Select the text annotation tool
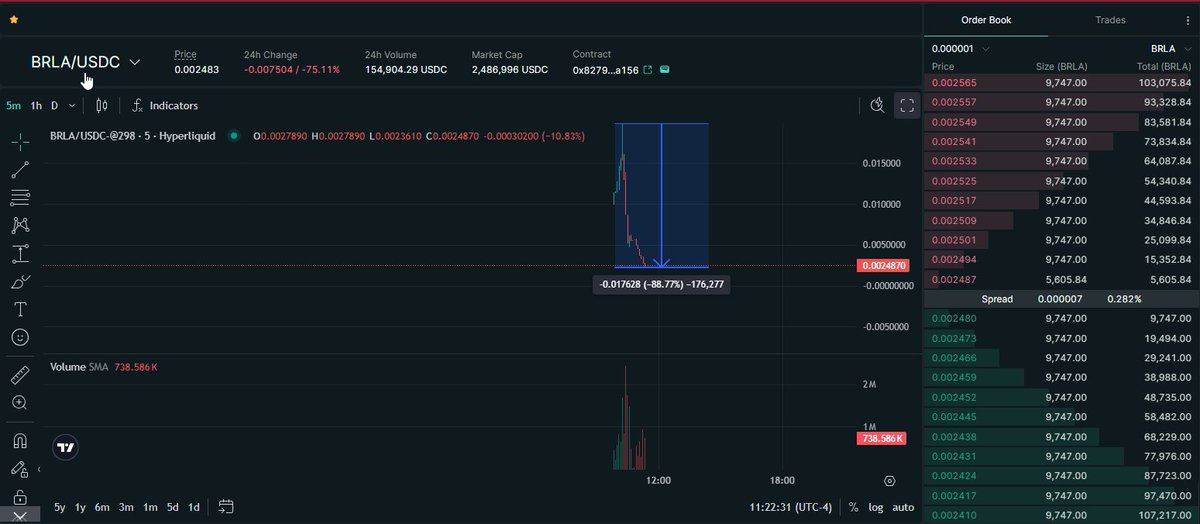 pyautogui.click(x=20, y=310)
